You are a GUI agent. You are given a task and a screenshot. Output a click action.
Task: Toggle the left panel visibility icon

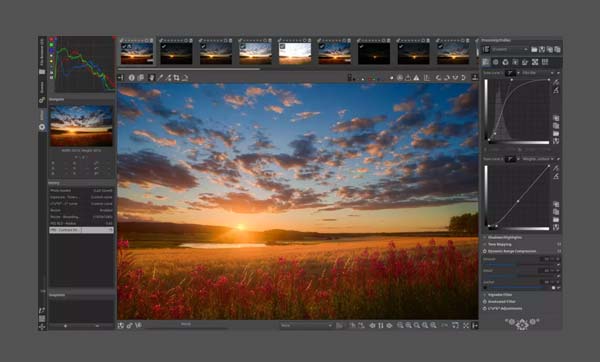pos(121,78)
